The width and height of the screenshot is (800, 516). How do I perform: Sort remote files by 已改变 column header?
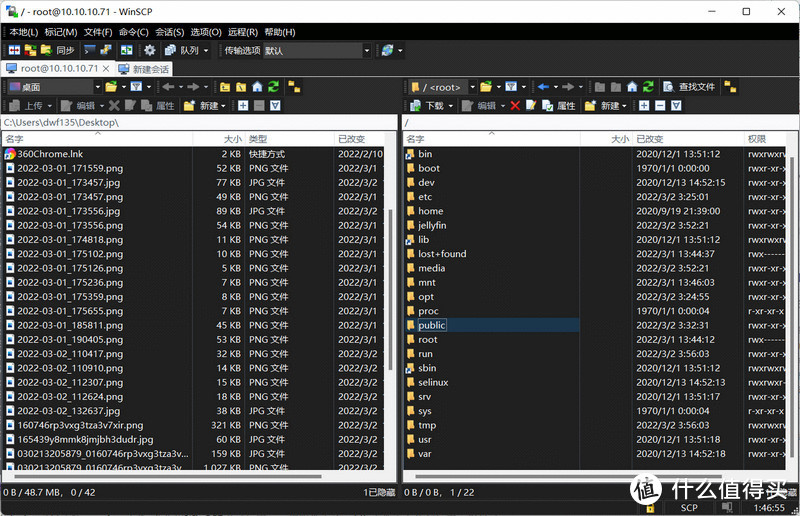pos(688,139)
